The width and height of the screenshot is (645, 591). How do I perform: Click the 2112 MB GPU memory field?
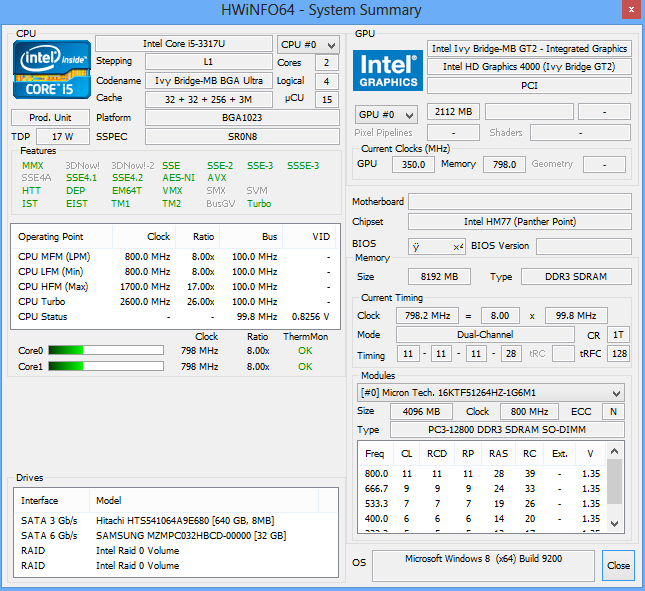tap(453, 111)
